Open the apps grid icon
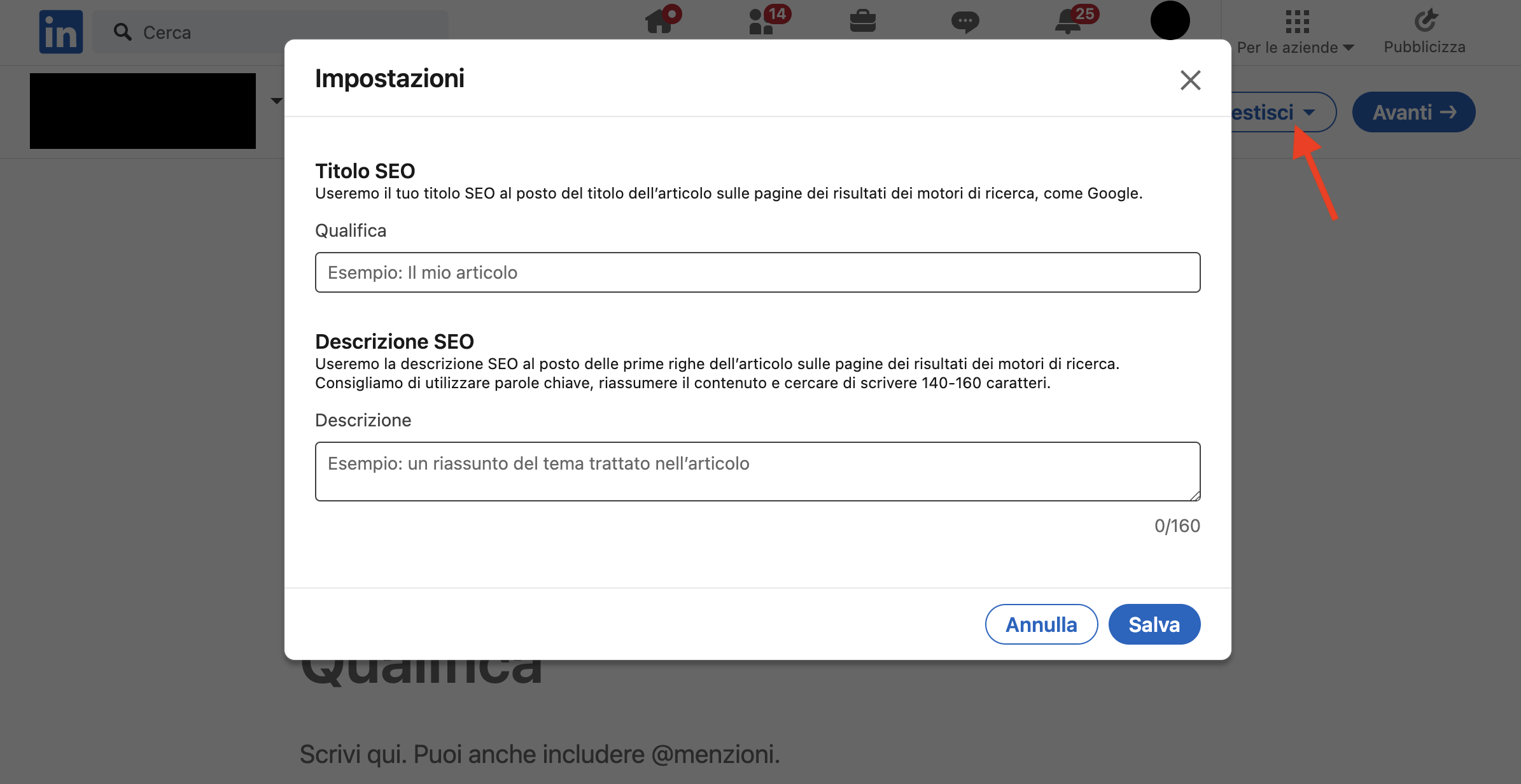 1297,22
